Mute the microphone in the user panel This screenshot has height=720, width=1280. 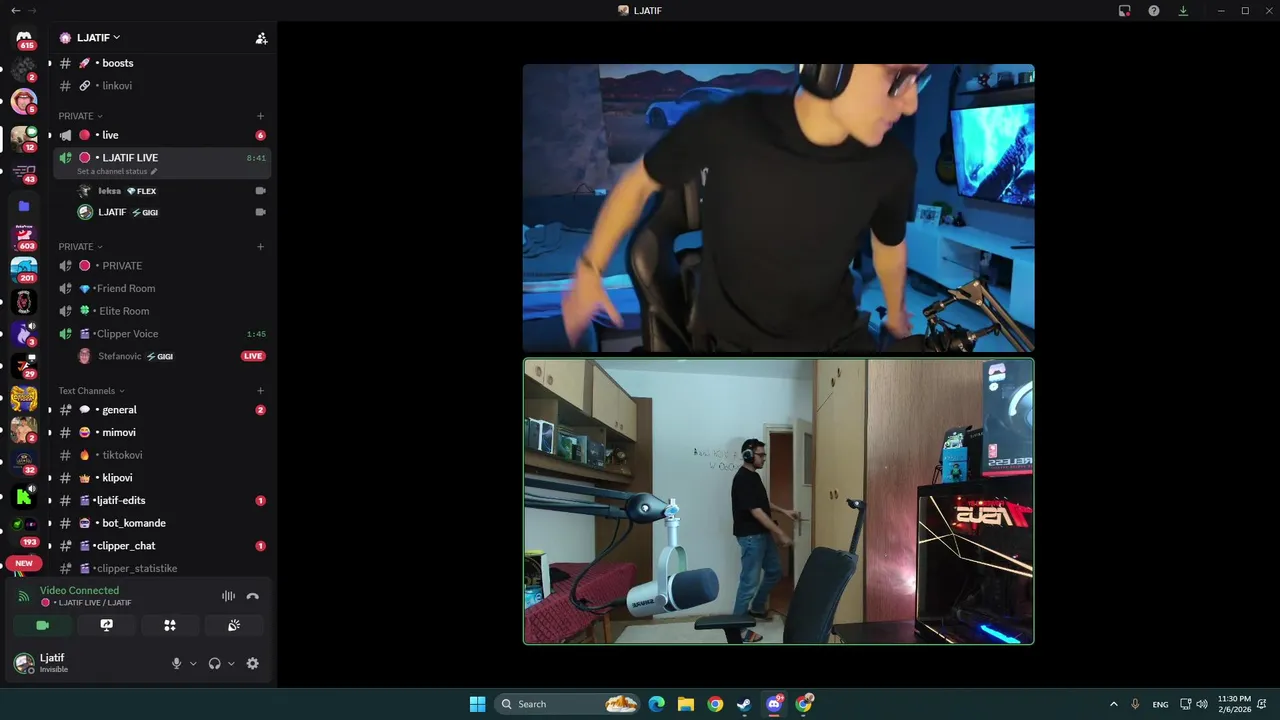click(x=176, y=663)
